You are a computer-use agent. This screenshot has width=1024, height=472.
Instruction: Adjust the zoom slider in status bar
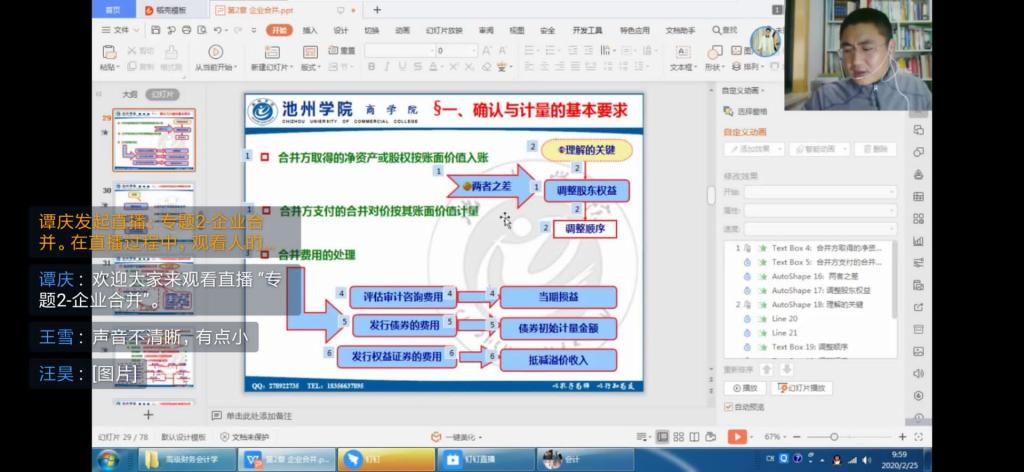[x=834, y=437]
